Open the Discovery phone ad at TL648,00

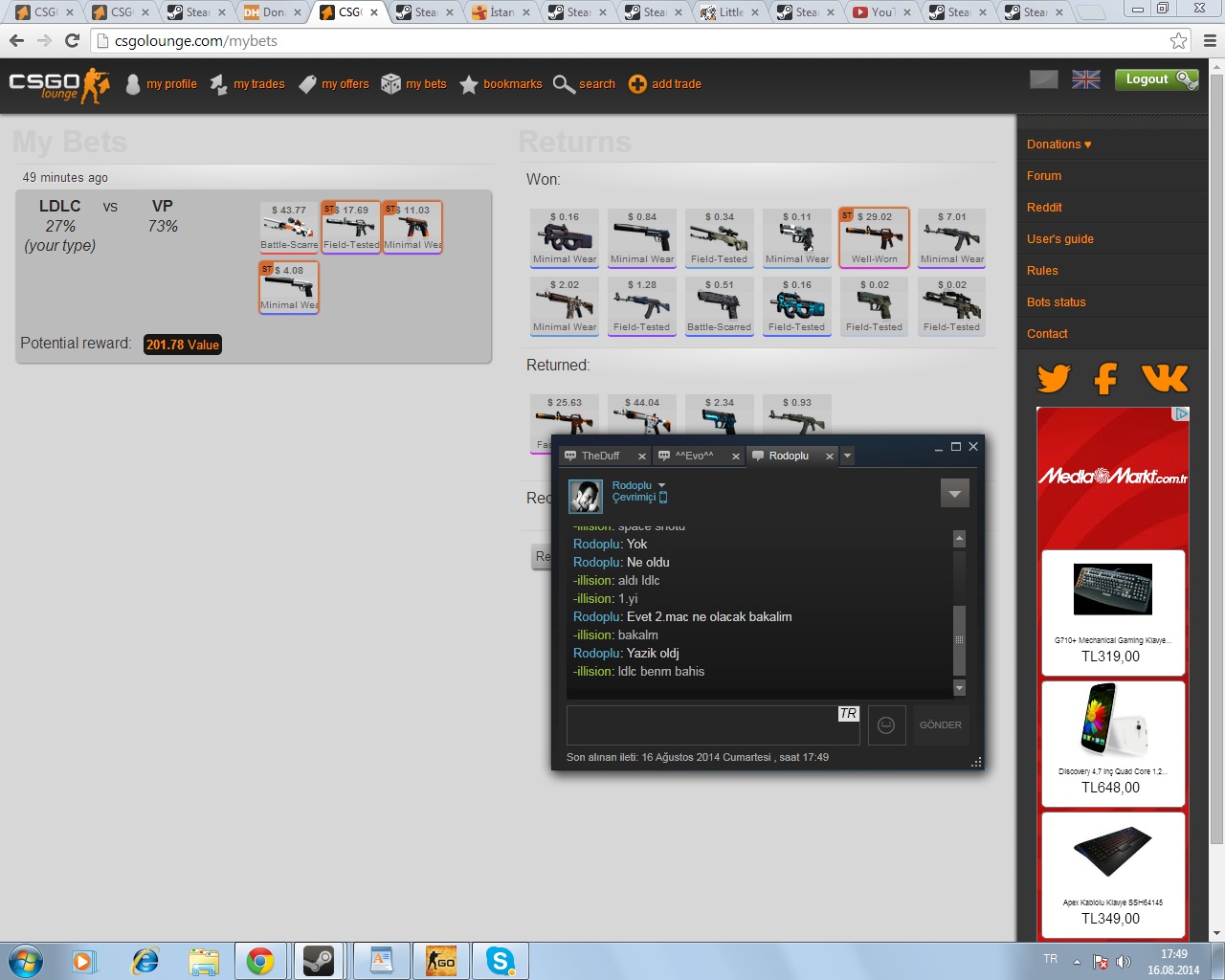point(1113,744)
